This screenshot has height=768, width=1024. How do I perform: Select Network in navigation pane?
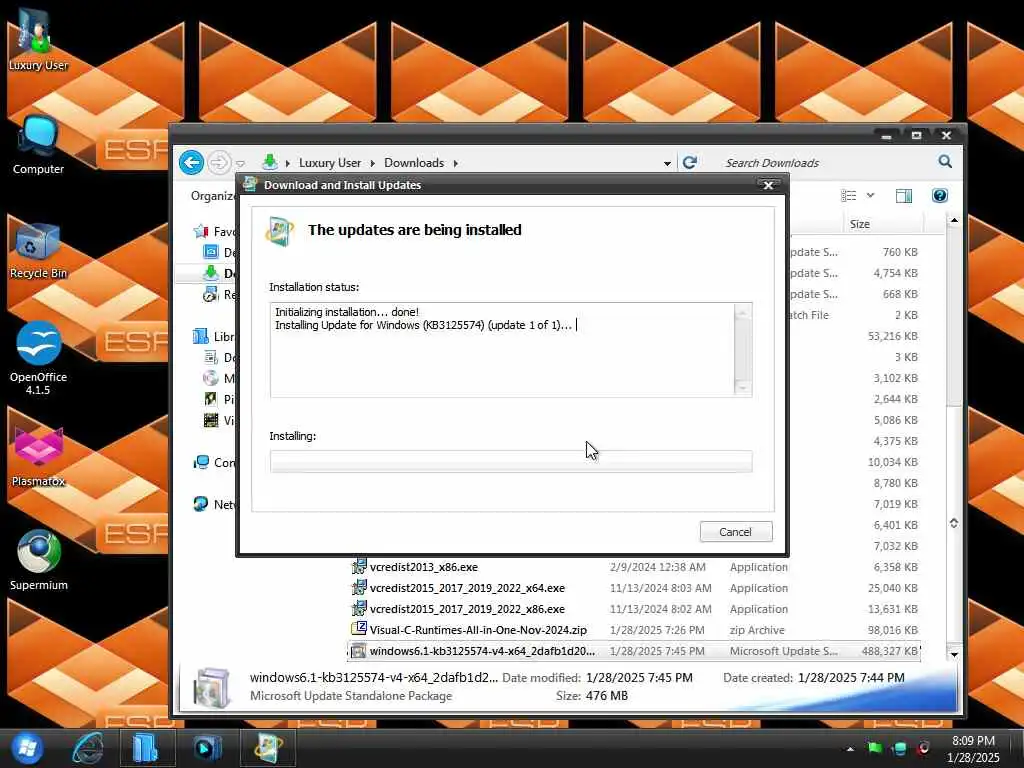tap(216, 504)
